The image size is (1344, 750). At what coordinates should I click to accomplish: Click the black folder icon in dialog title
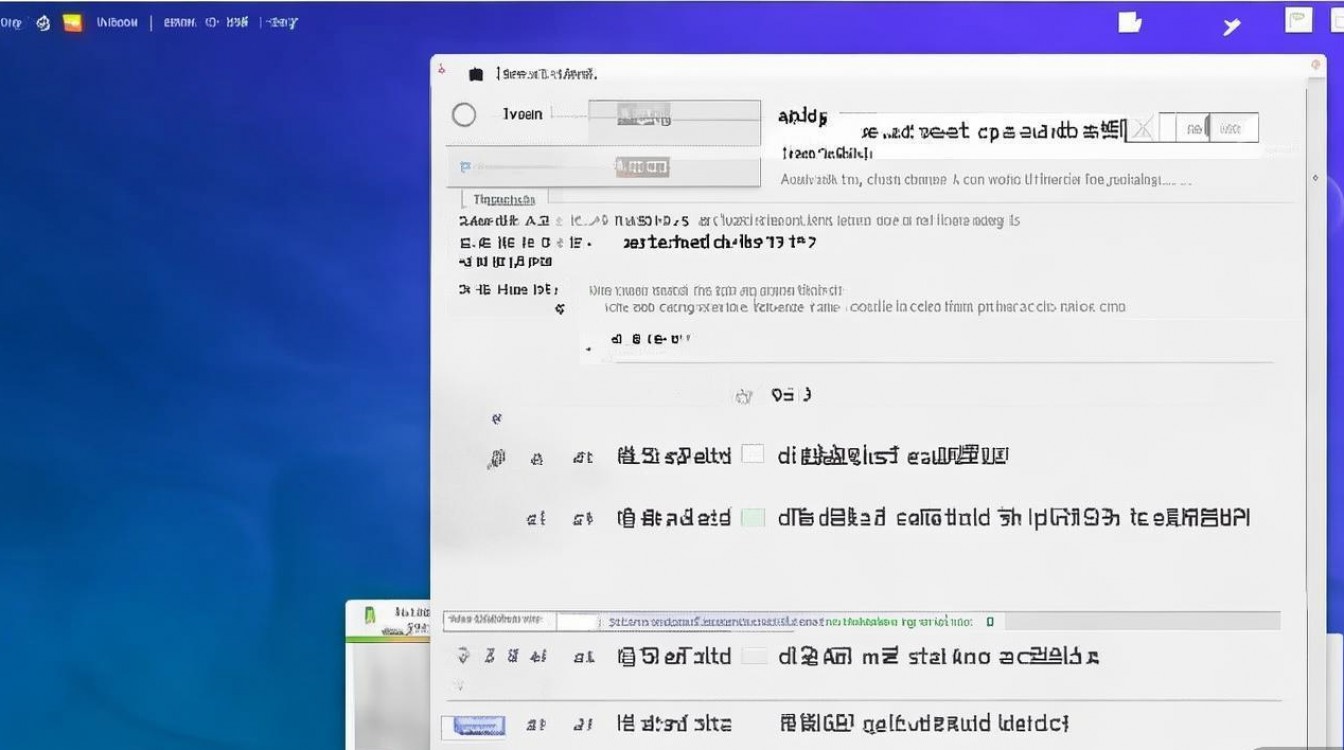click(476, 74)
